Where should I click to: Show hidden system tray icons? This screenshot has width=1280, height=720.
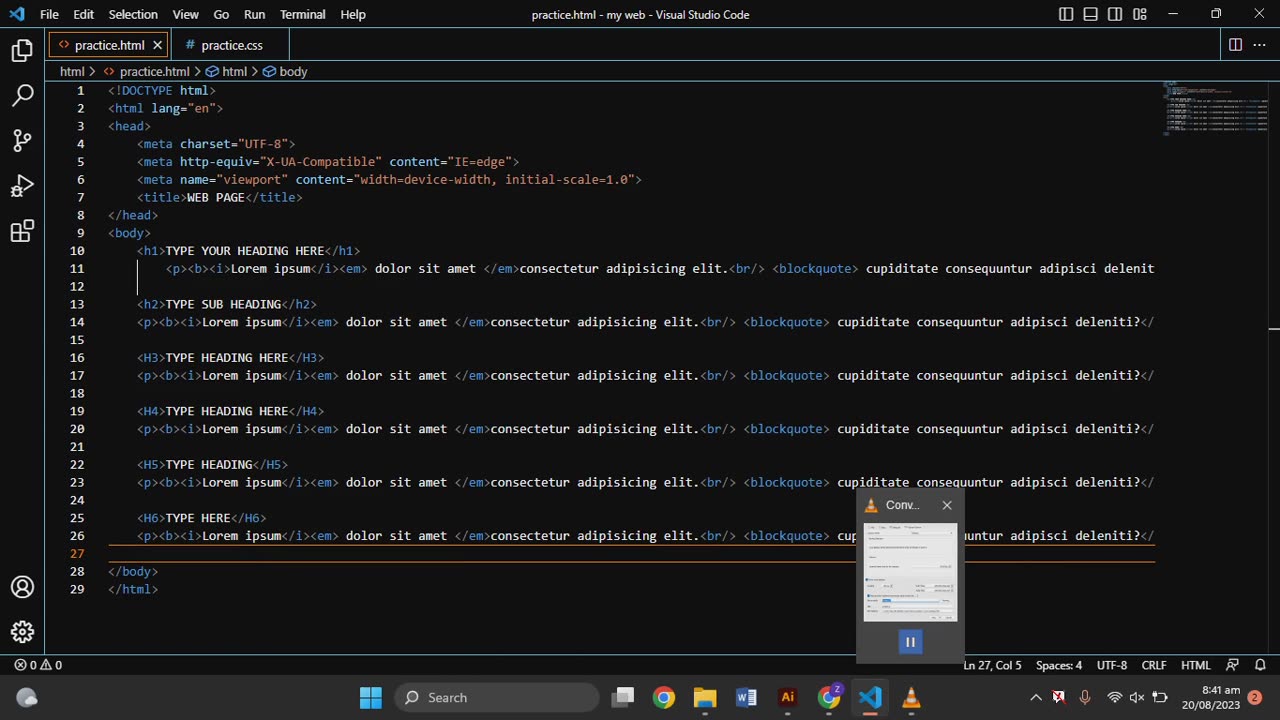(x=1035, y=697)
